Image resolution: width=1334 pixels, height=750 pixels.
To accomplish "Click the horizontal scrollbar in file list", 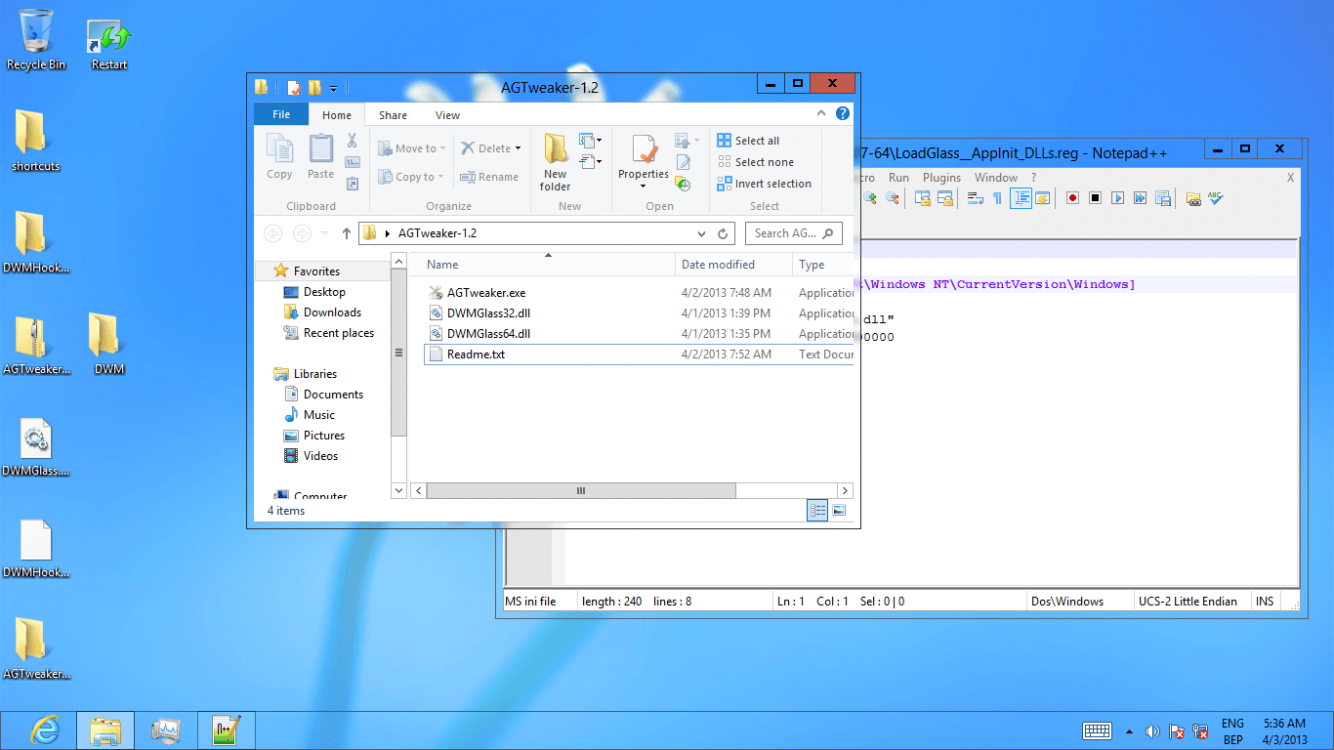I will [x=580, y=491].
